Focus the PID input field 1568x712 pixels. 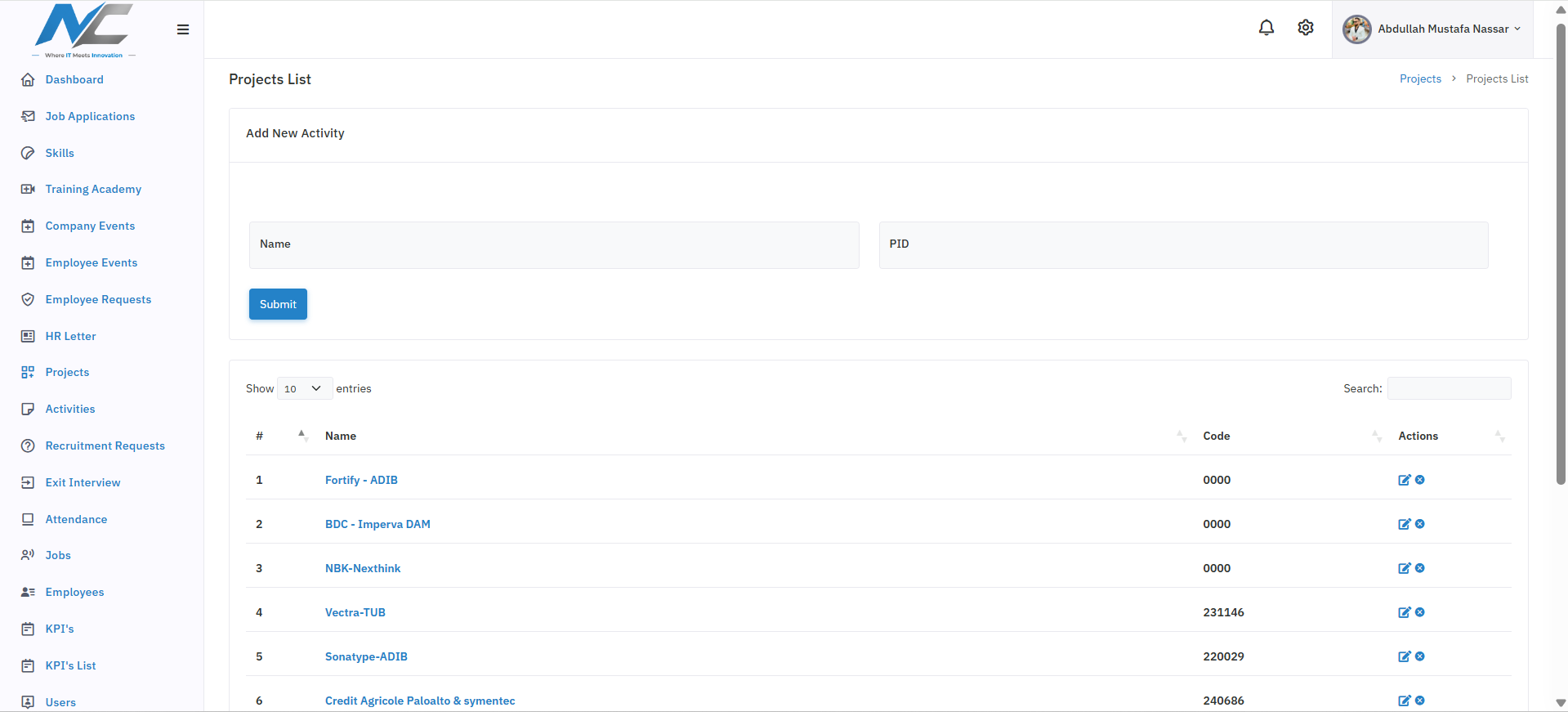(1183, 244)
